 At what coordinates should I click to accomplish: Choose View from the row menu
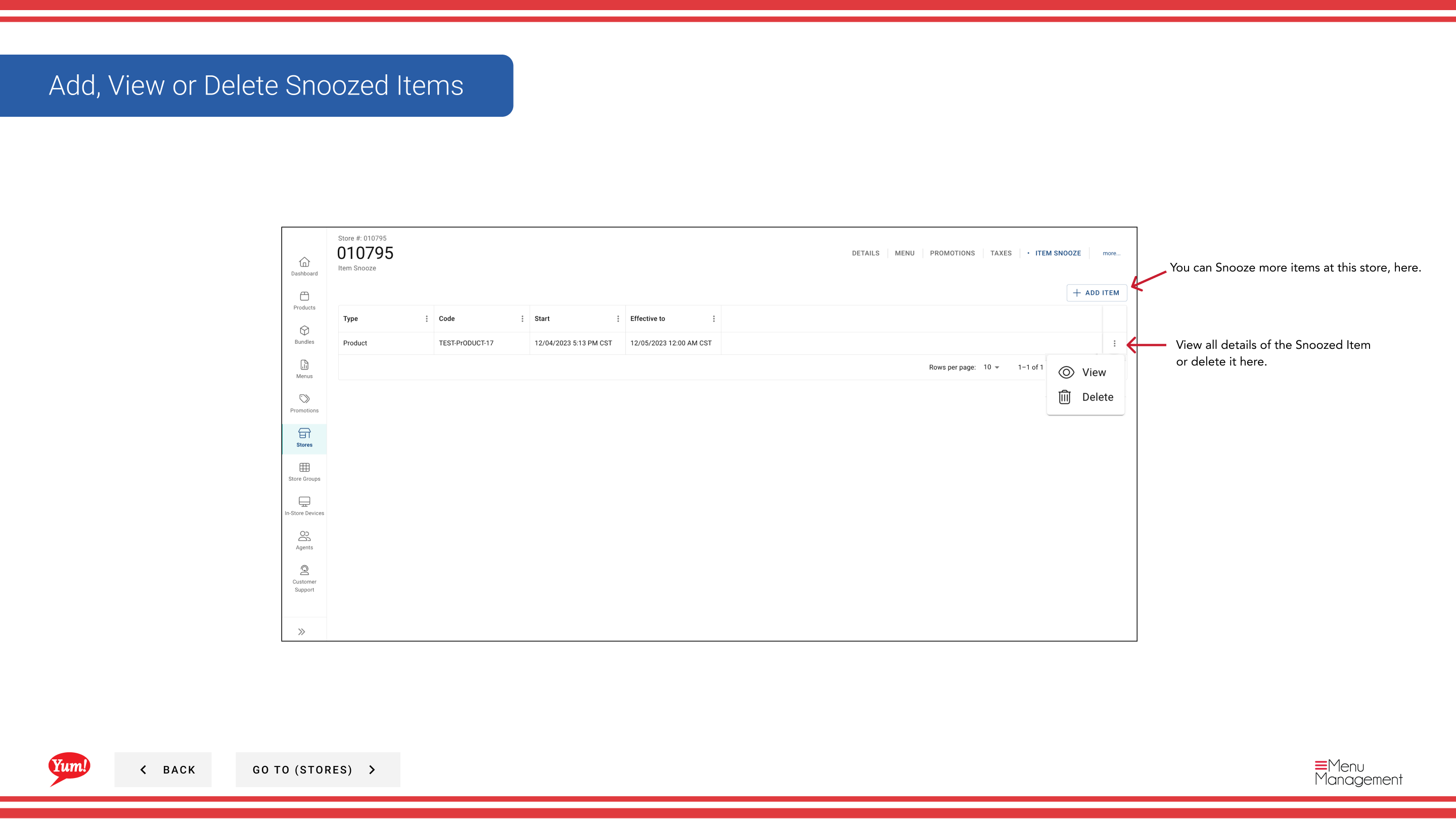1085,373
